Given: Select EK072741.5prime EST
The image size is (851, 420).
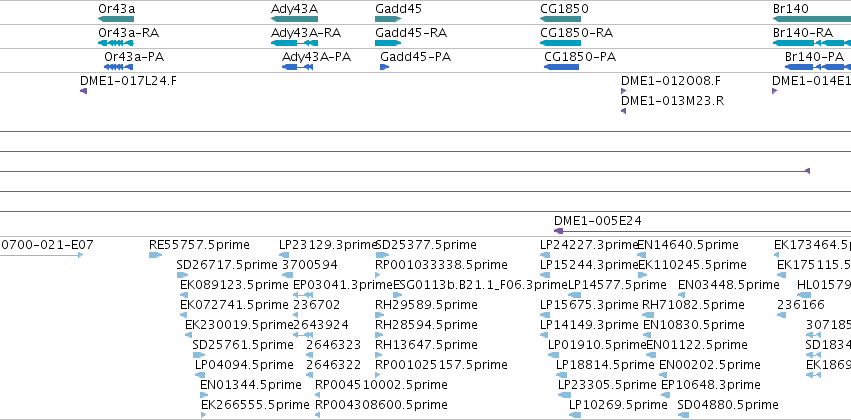Looking at the screenshot, I should [x=183, y=315].
